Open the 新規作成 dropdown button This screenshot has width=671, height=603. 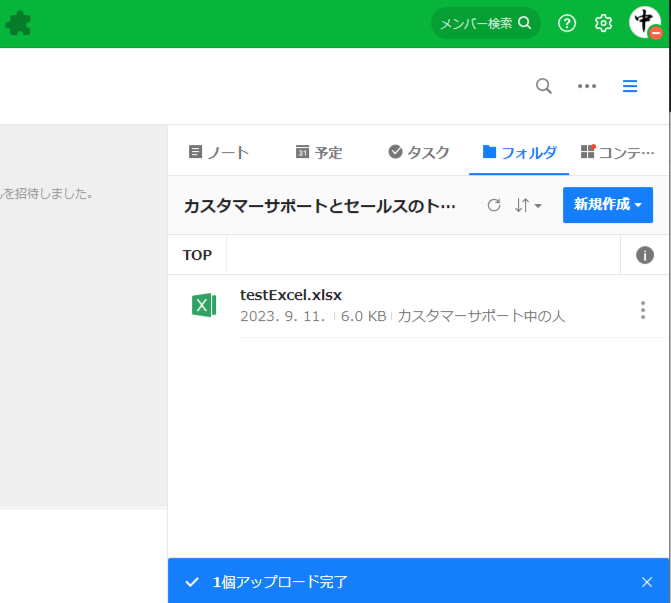click(x=607, y=205)
